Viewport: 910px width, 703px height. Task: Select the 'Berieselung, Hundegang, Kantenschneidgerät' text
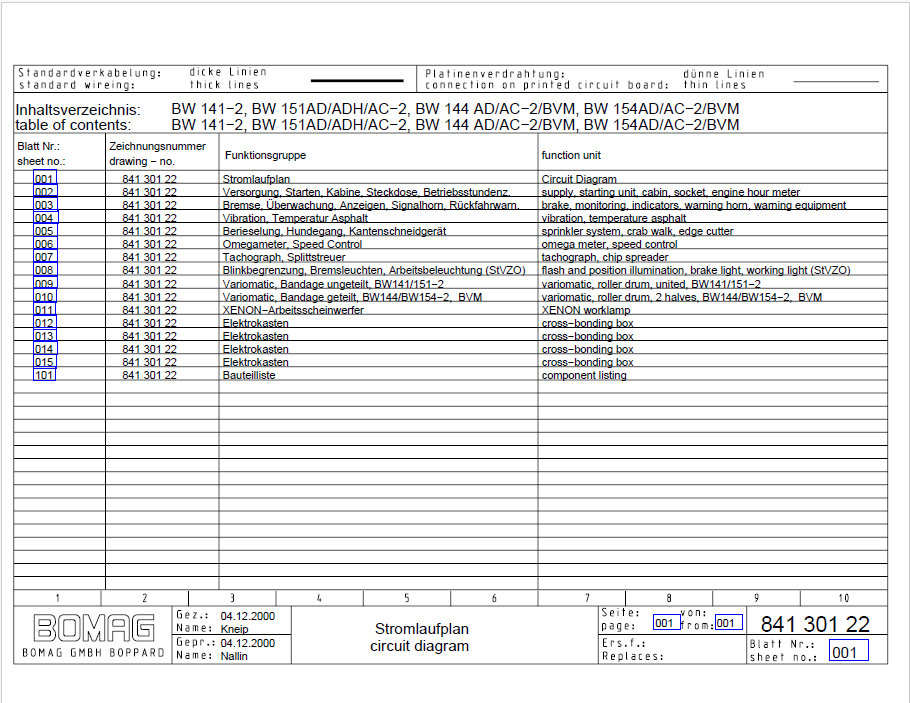tap(334, 231)
